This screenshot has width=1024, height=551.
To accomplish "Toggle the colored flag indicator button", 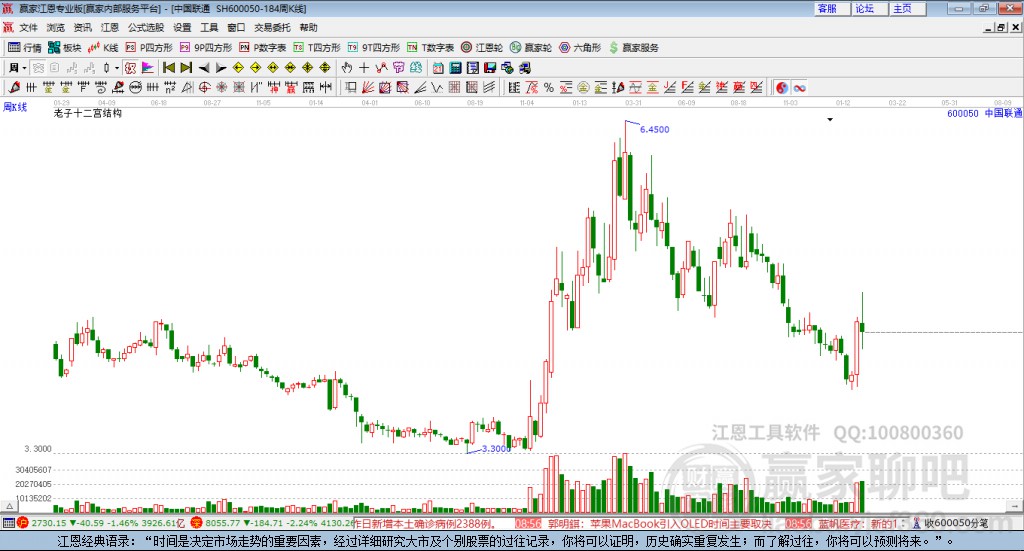I will point(148,68).
